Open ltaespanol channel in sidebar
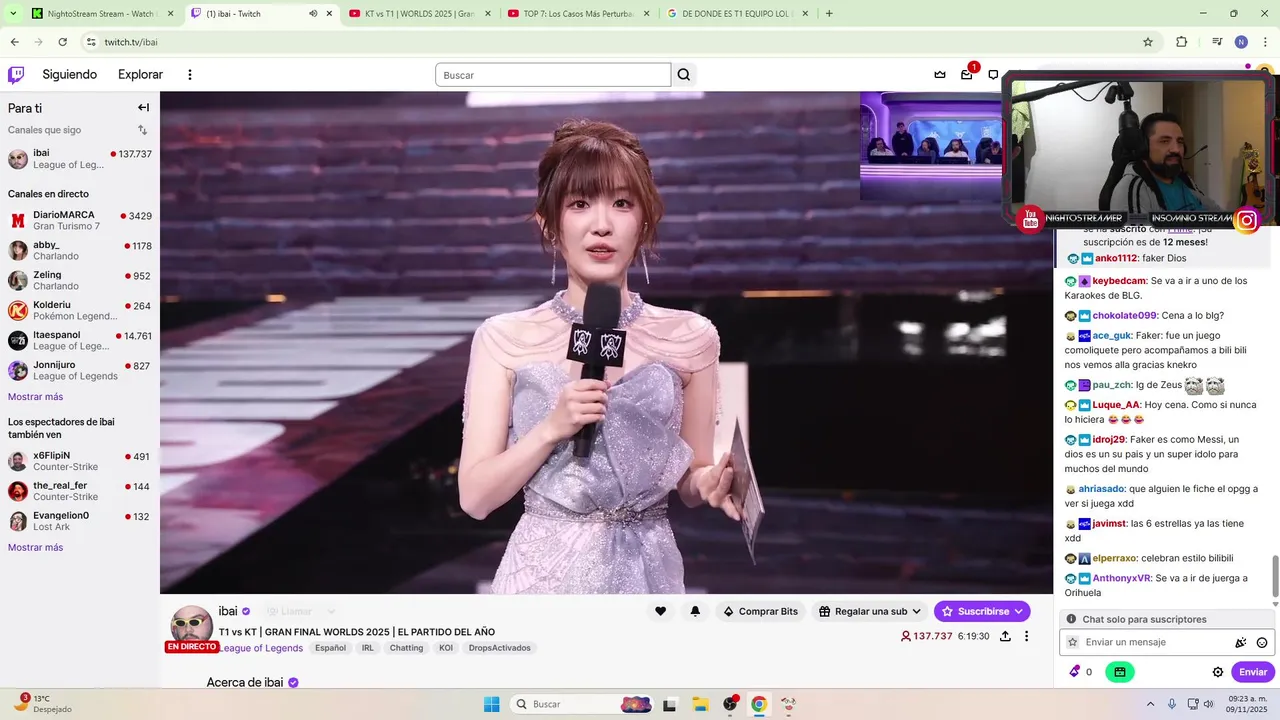The image size is (1280, 720). click(80, 340)
